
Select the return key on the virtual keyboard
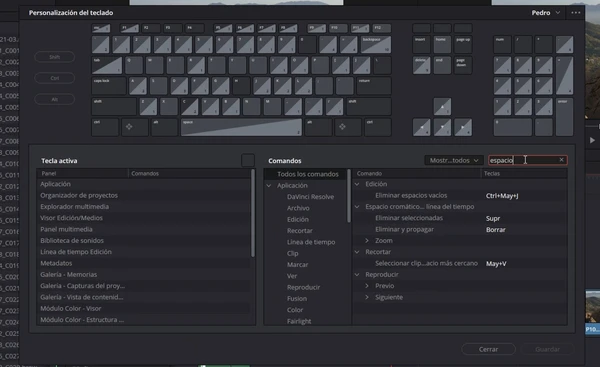(374, 86)
